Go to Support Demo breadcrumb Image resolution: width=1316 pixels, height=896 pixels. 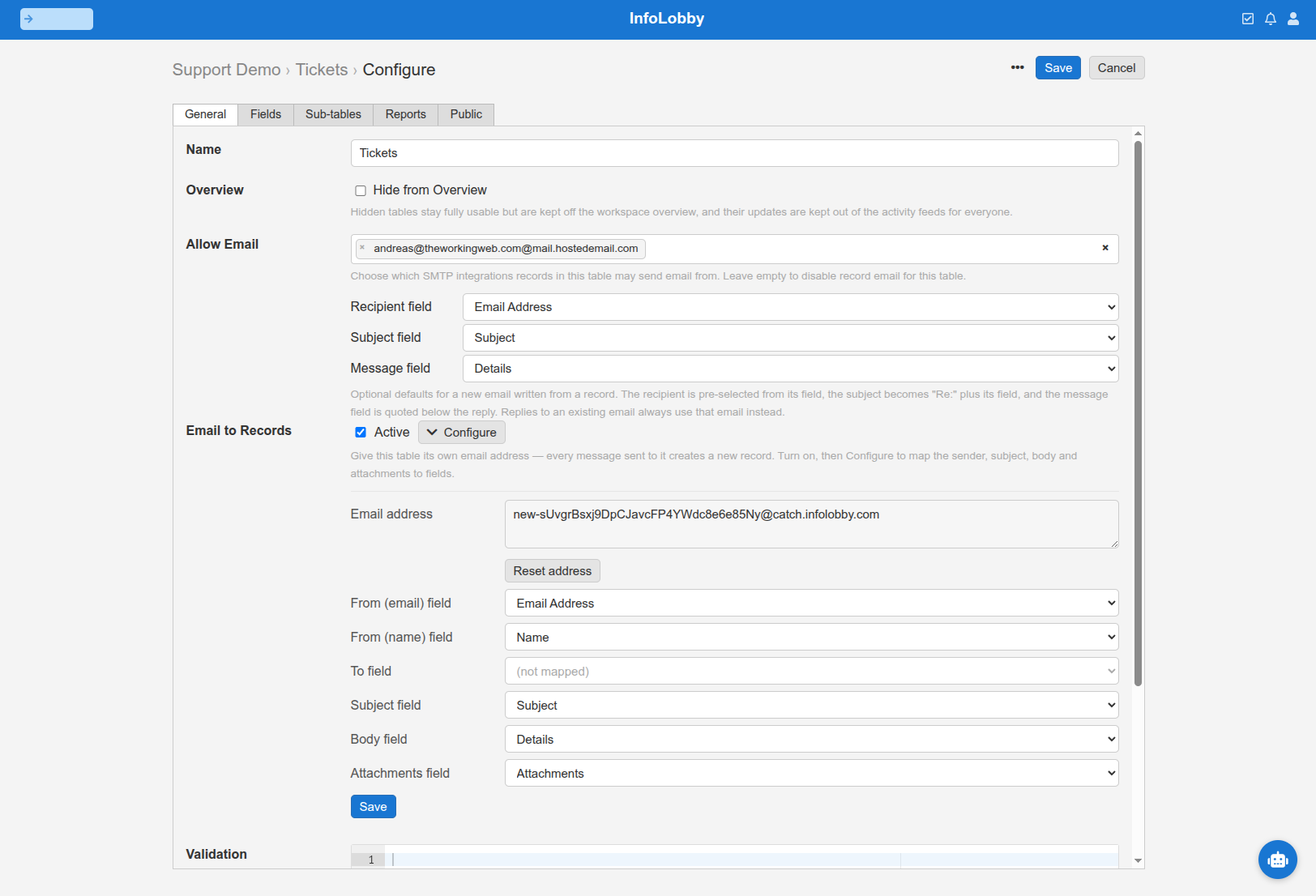point(226,70)
